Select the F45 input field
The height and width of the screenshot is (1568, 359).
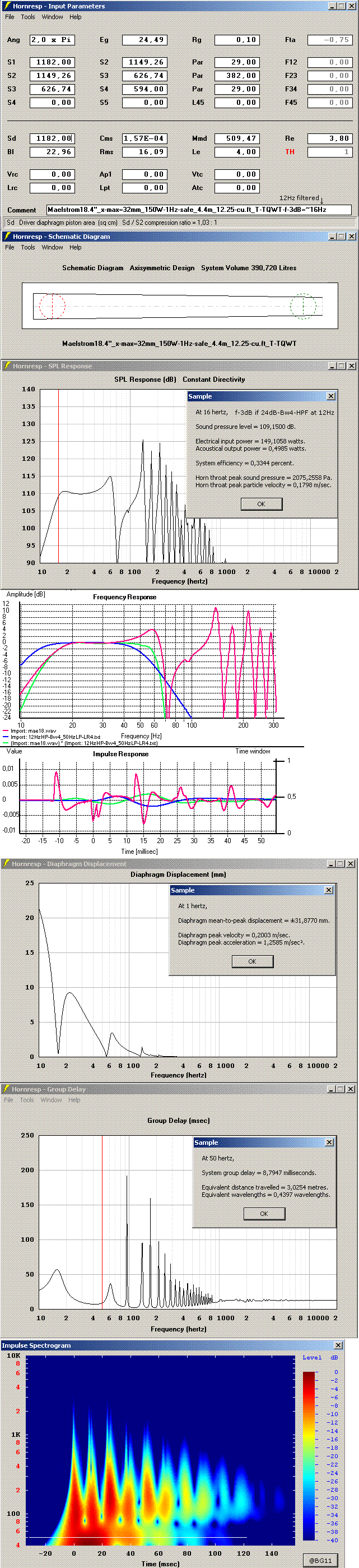pyautogui.click(x=329, y=102)
